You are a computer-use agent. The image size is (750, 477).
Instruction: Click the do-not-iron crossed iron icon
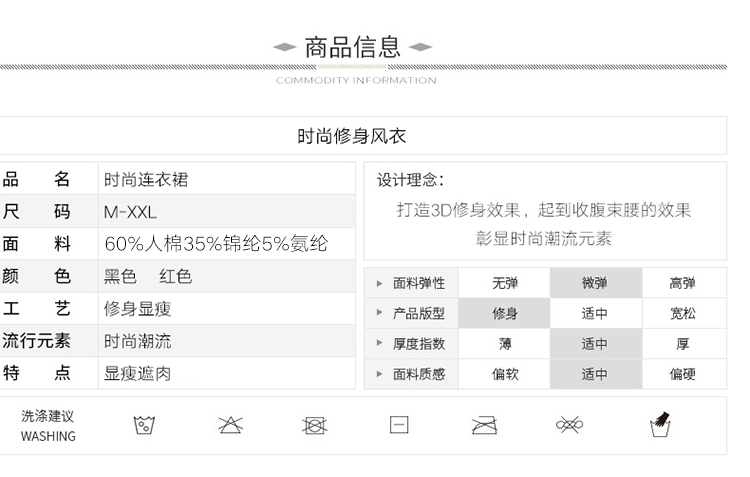coord(484,425)
